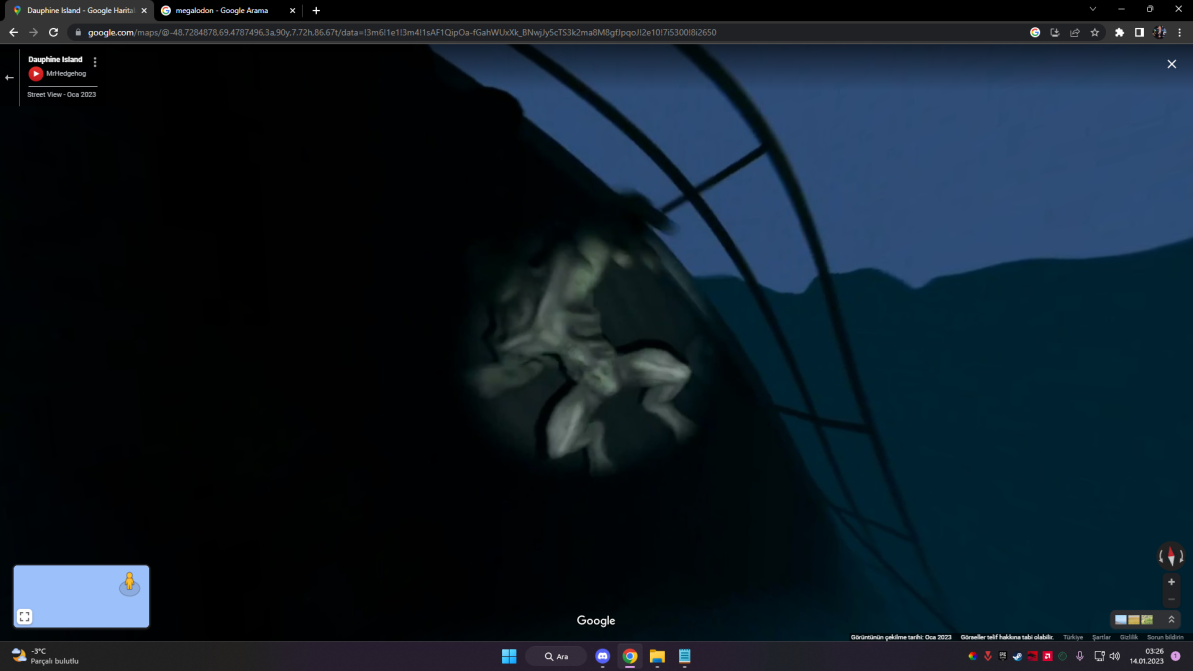Screen dimensions: 1193x671
Task: Expand the imagery thumbnails panel chevron
Action: [x=1172, y=619]
